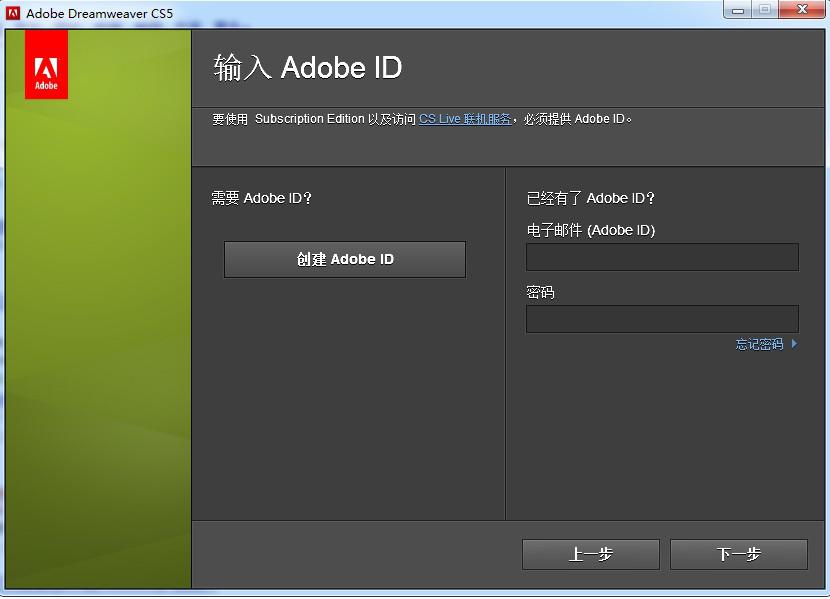Close the Adobe Dreamweaver CS5 window
This screenshot has width=830, height=599.
[x=802, y=10]
